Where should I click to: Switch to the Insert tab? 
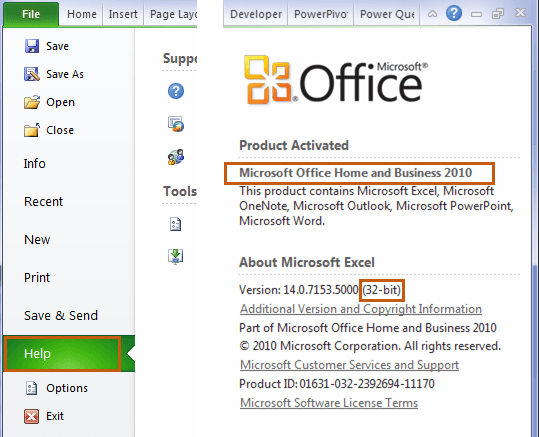point(123,14)
